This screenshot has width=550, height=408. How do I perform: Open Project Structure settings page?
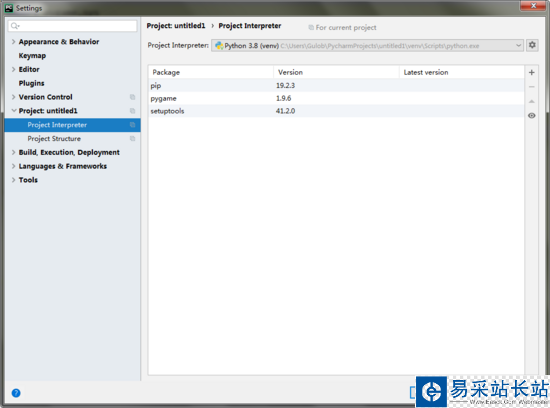[x=54, y=139]
